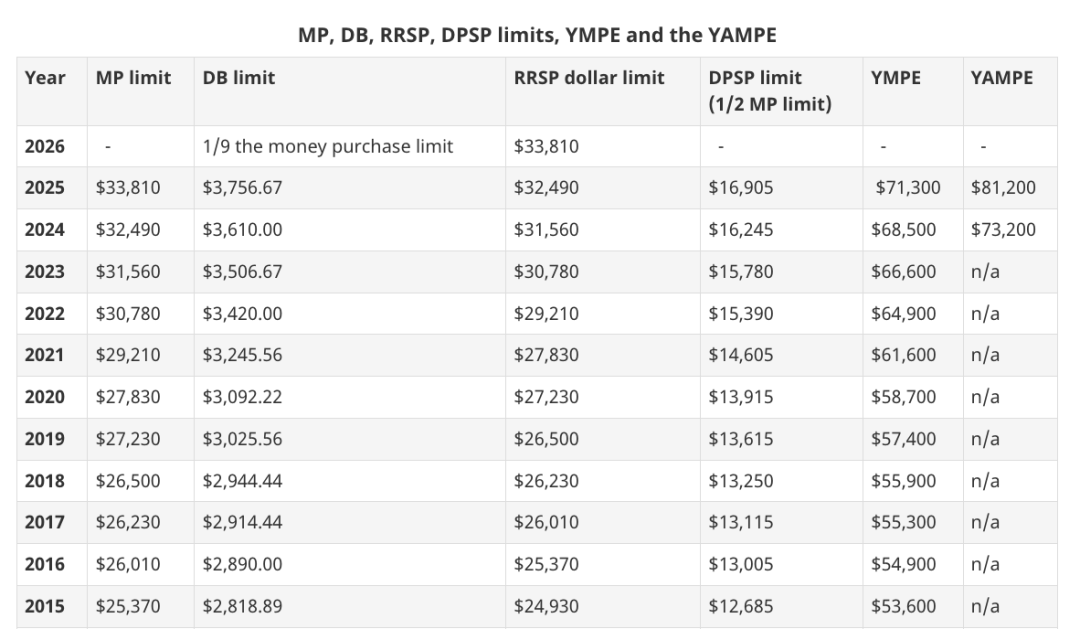Image resolution: width=1080 pixels, height=629 pixels.
Task: Click the 2025 MP limit $33,810
Action: click(128, 188)
